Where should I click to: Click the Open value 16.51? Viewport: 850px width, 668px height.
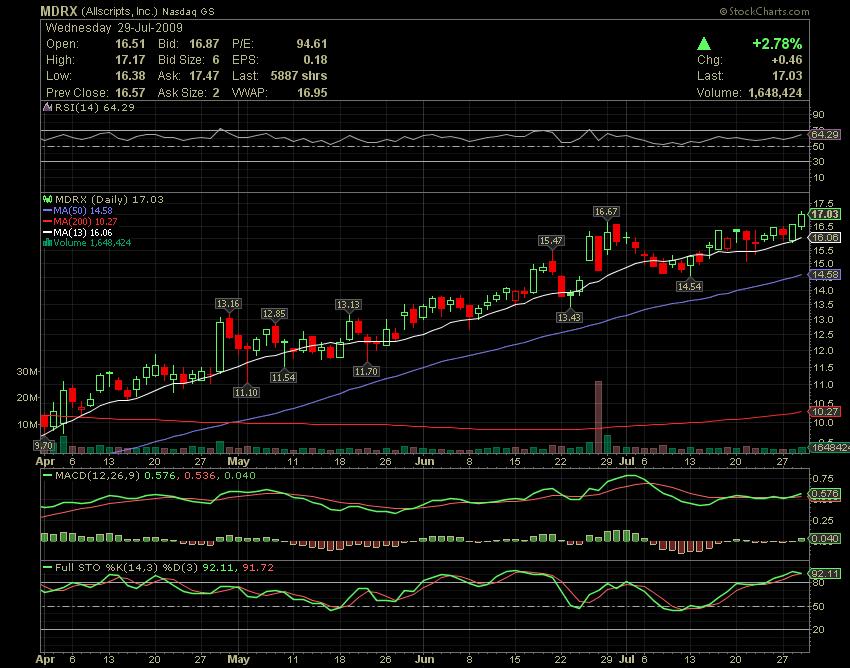coord(130,44)
